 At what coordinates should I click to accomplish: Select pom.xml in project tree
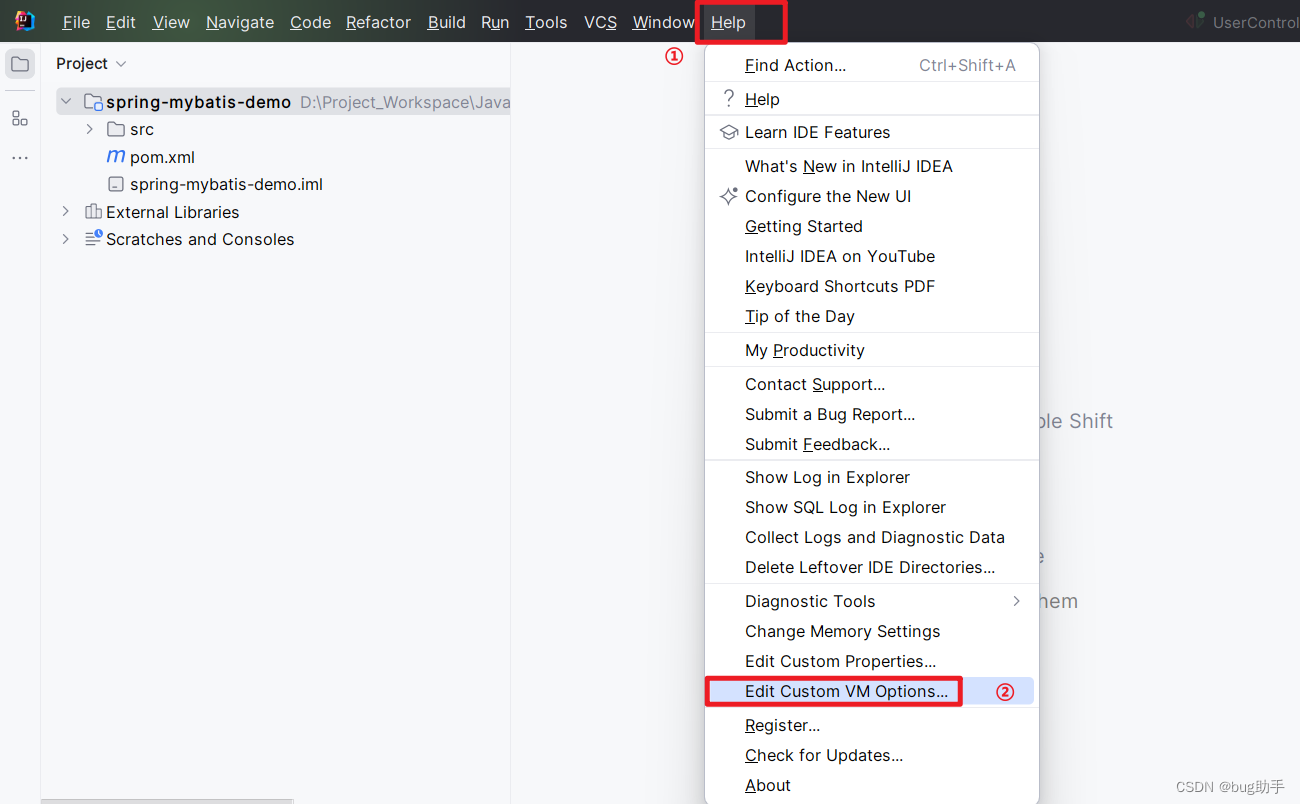(x=162, y=157)
